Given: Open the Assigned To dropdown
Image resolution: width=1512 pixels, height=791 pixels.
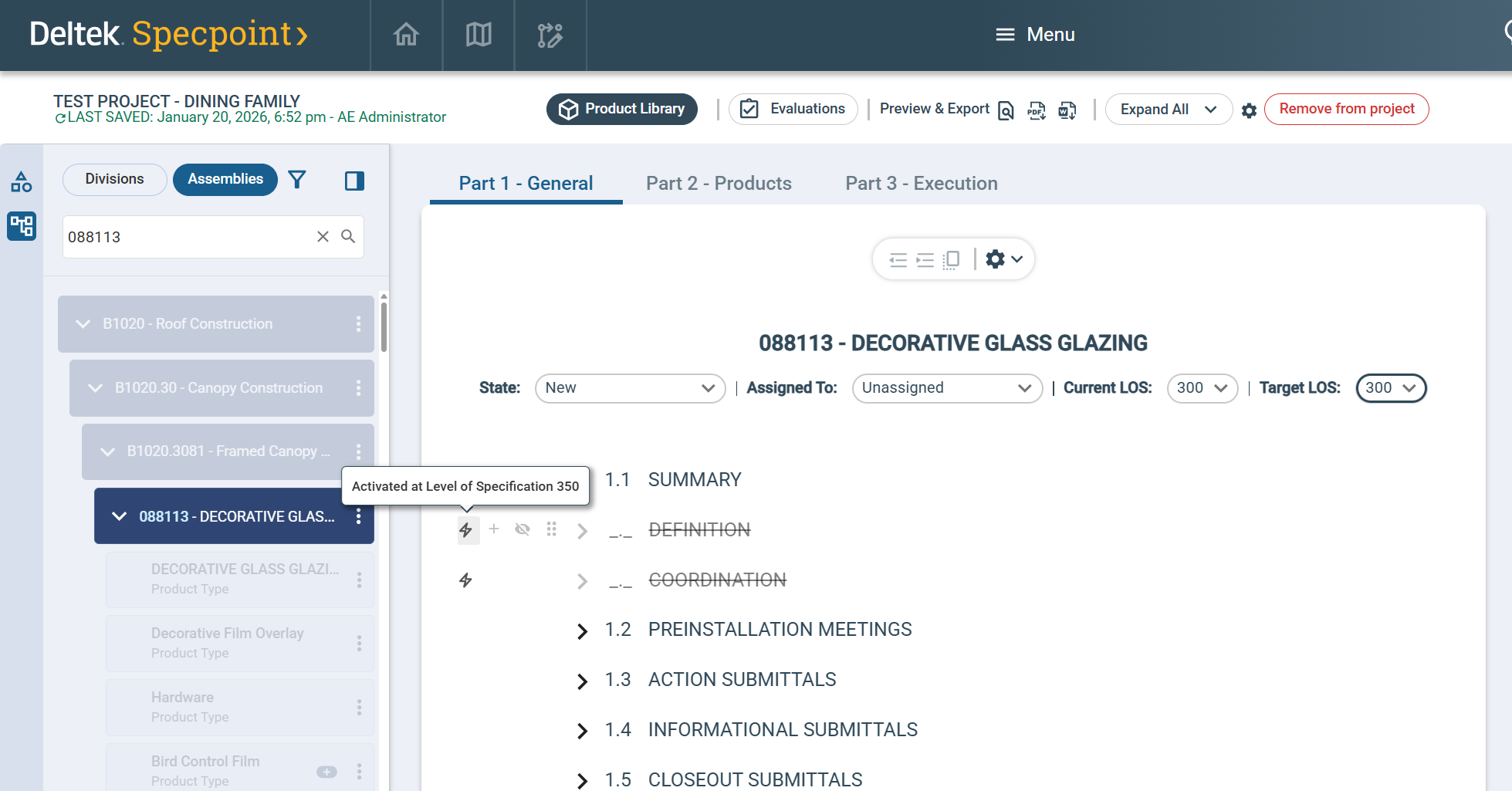Looking at the screenshot, I should [947, 388].
